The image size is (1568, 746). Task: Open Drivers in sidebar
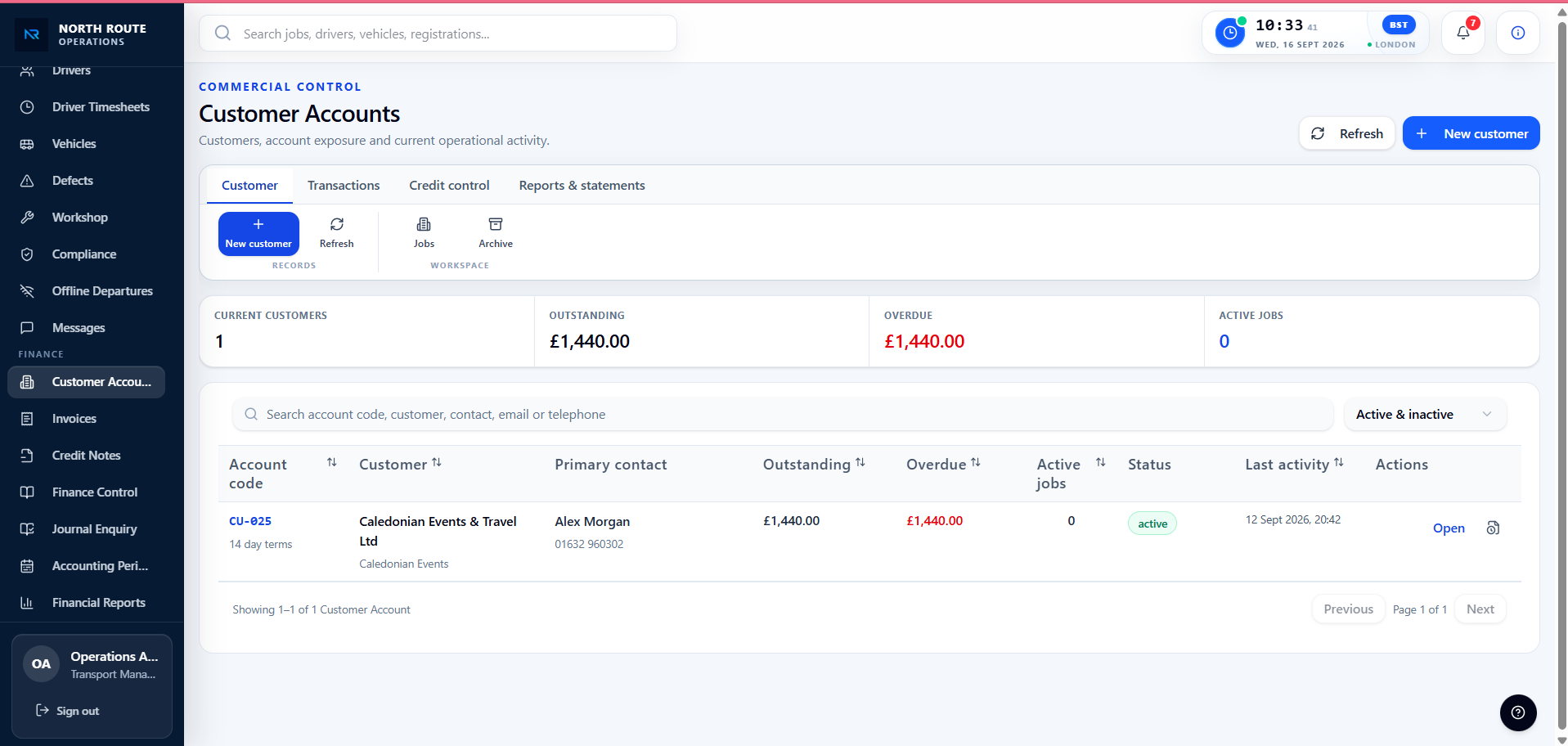click(87, 72)
